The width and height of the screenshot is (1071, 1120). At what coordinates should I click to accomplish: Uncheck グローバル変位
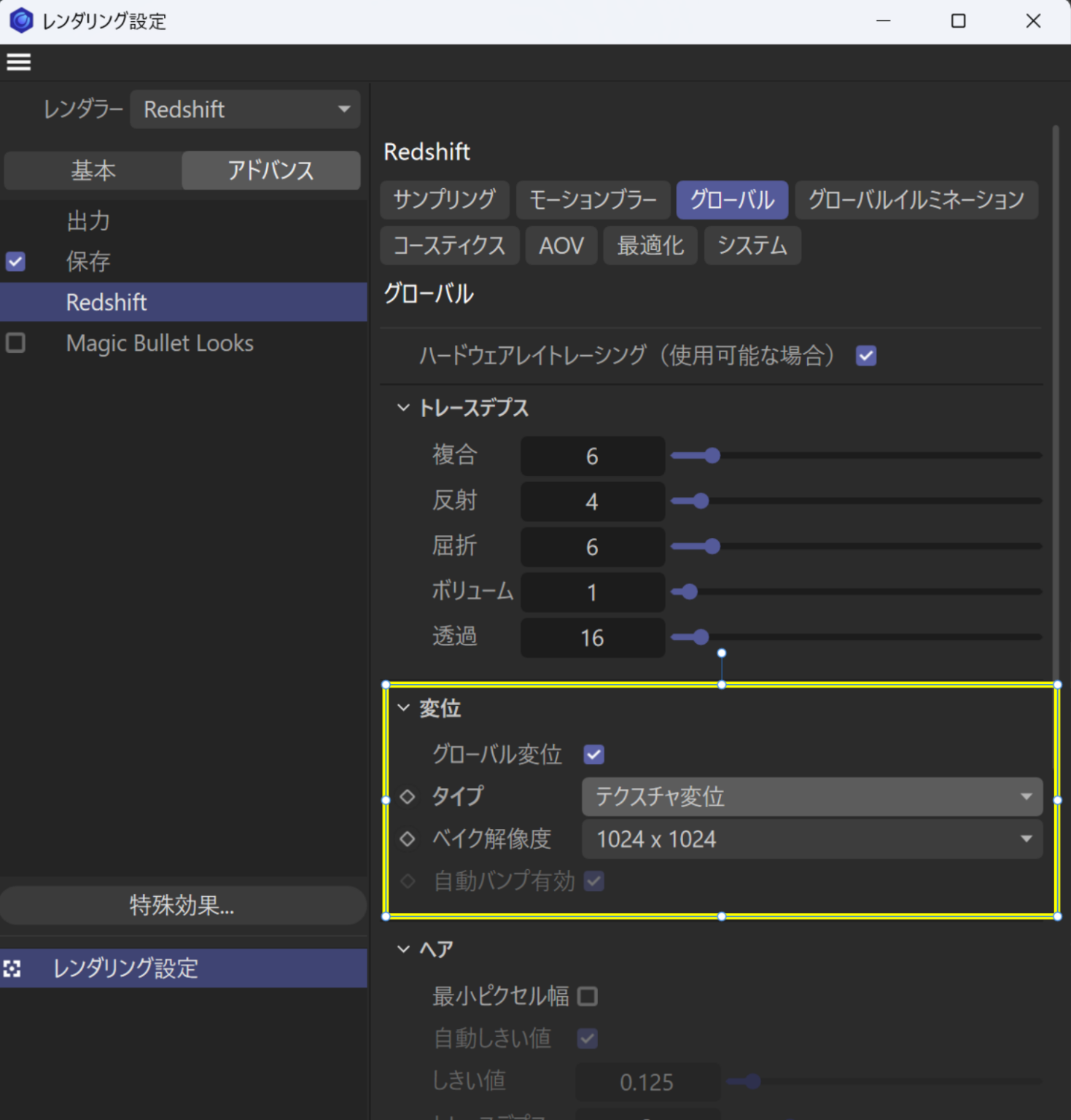pos(593,755)
